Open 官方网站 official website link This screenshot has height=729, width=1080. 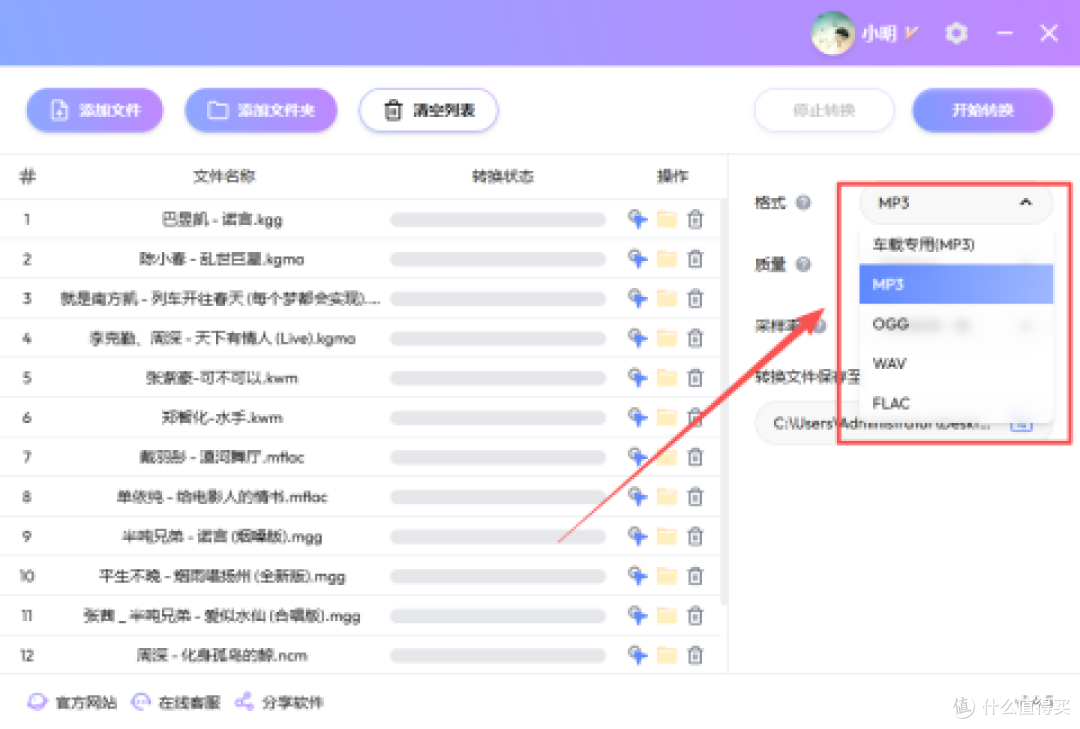pos(72,702)
